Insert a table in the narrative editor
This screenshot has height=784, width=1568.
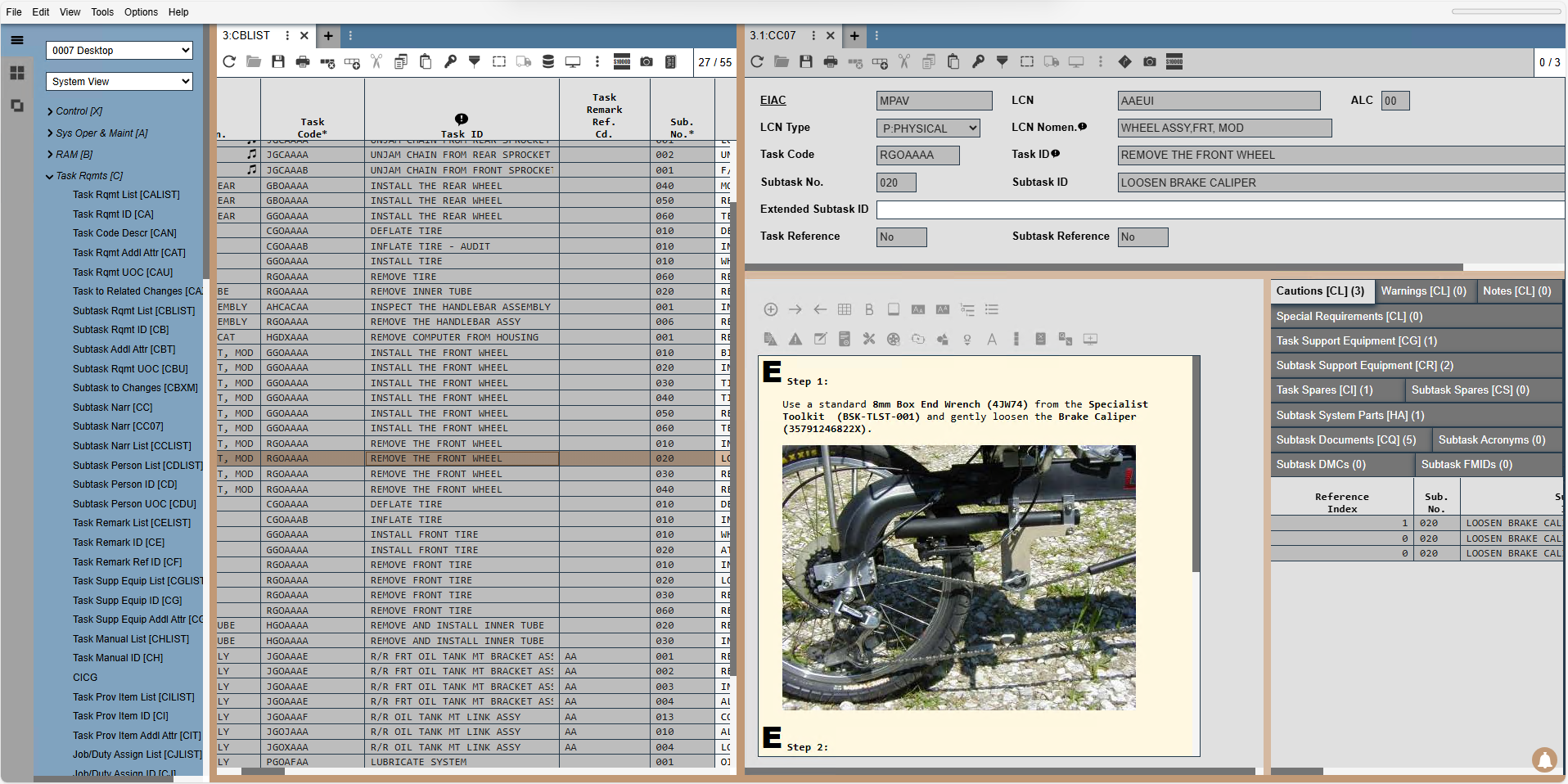[x=845, y=309]
